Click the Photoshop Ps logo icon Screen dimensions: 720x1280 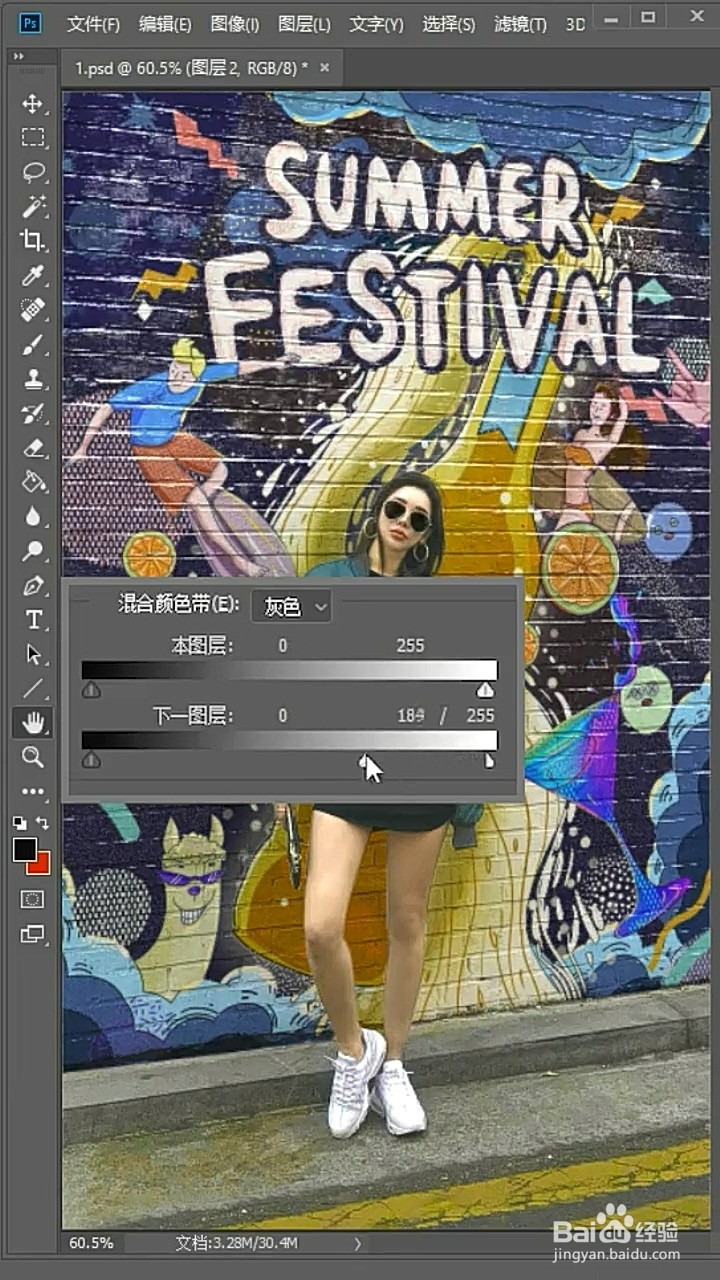[x=31, y=22]
